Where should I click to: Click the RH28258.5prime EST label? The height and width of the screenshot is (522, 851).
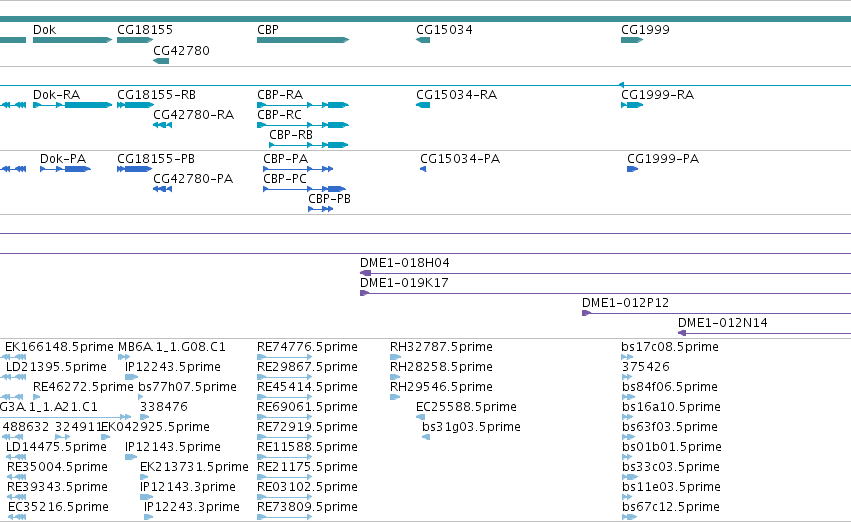click(441, 367)
